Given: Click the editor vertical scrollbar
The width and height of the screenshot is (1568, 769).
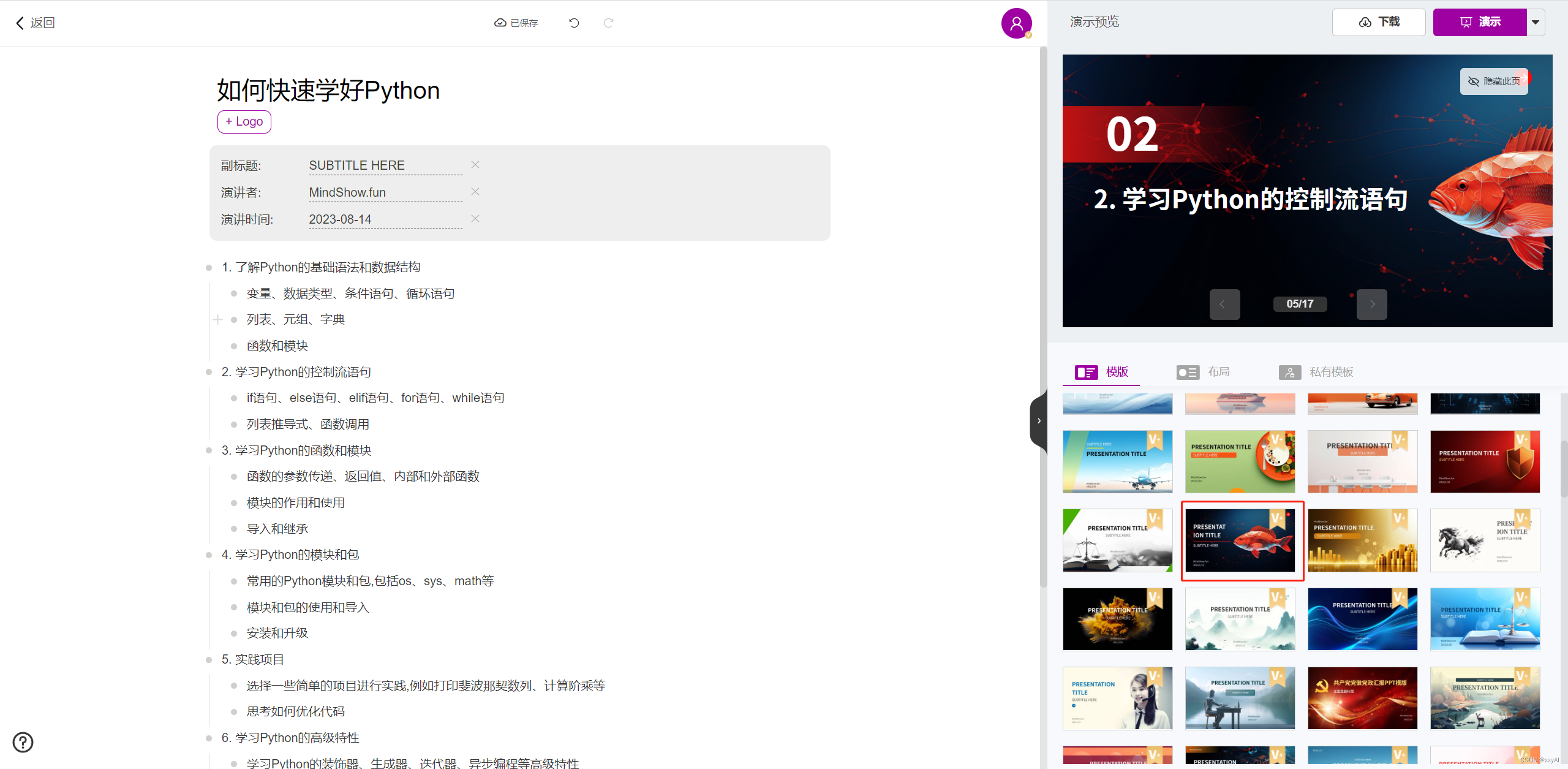Looking at the screenshot, I should point(1043,319).
